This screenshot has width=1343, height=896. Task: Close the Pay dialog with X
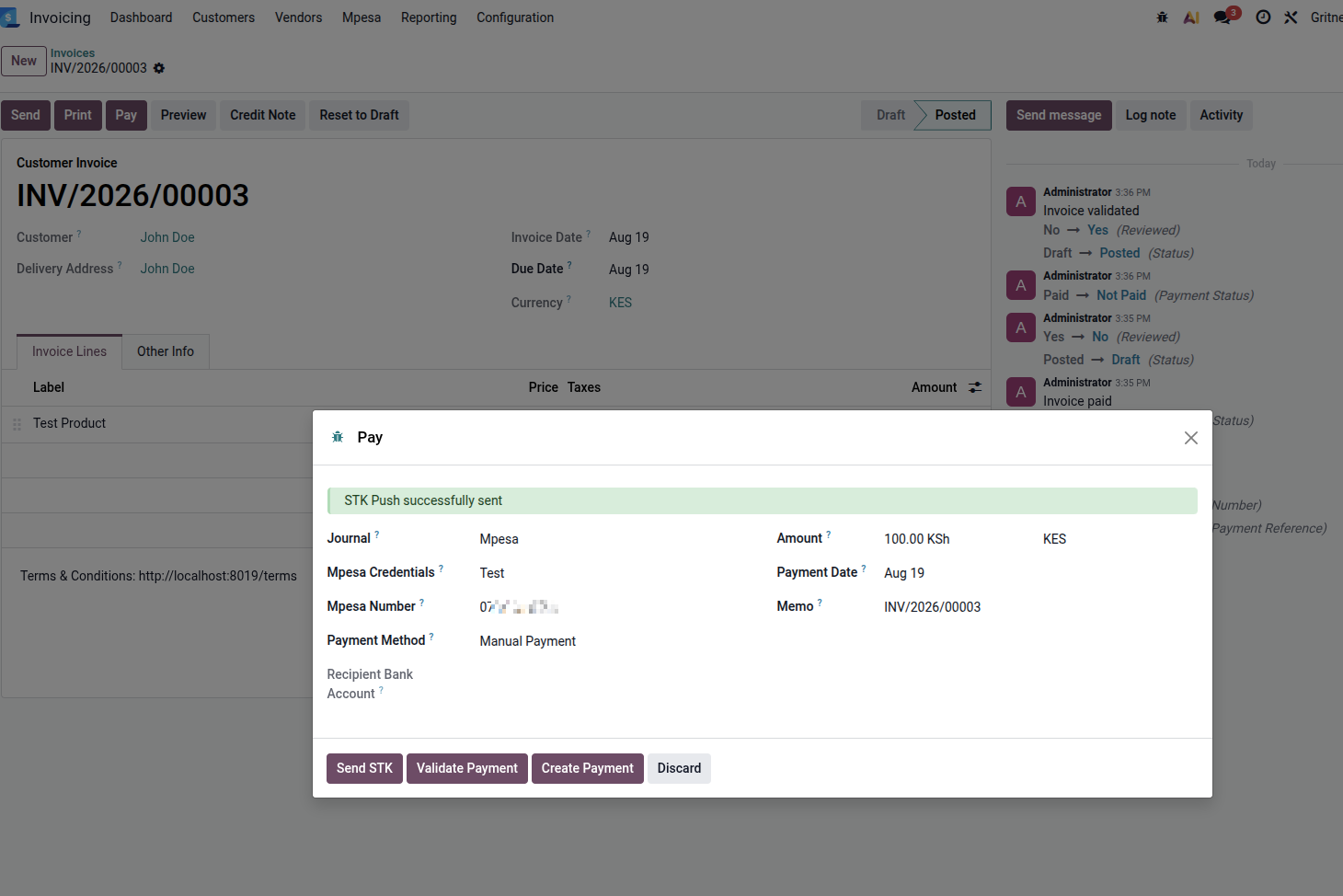pyautogui.click(x=1191, y=438)
